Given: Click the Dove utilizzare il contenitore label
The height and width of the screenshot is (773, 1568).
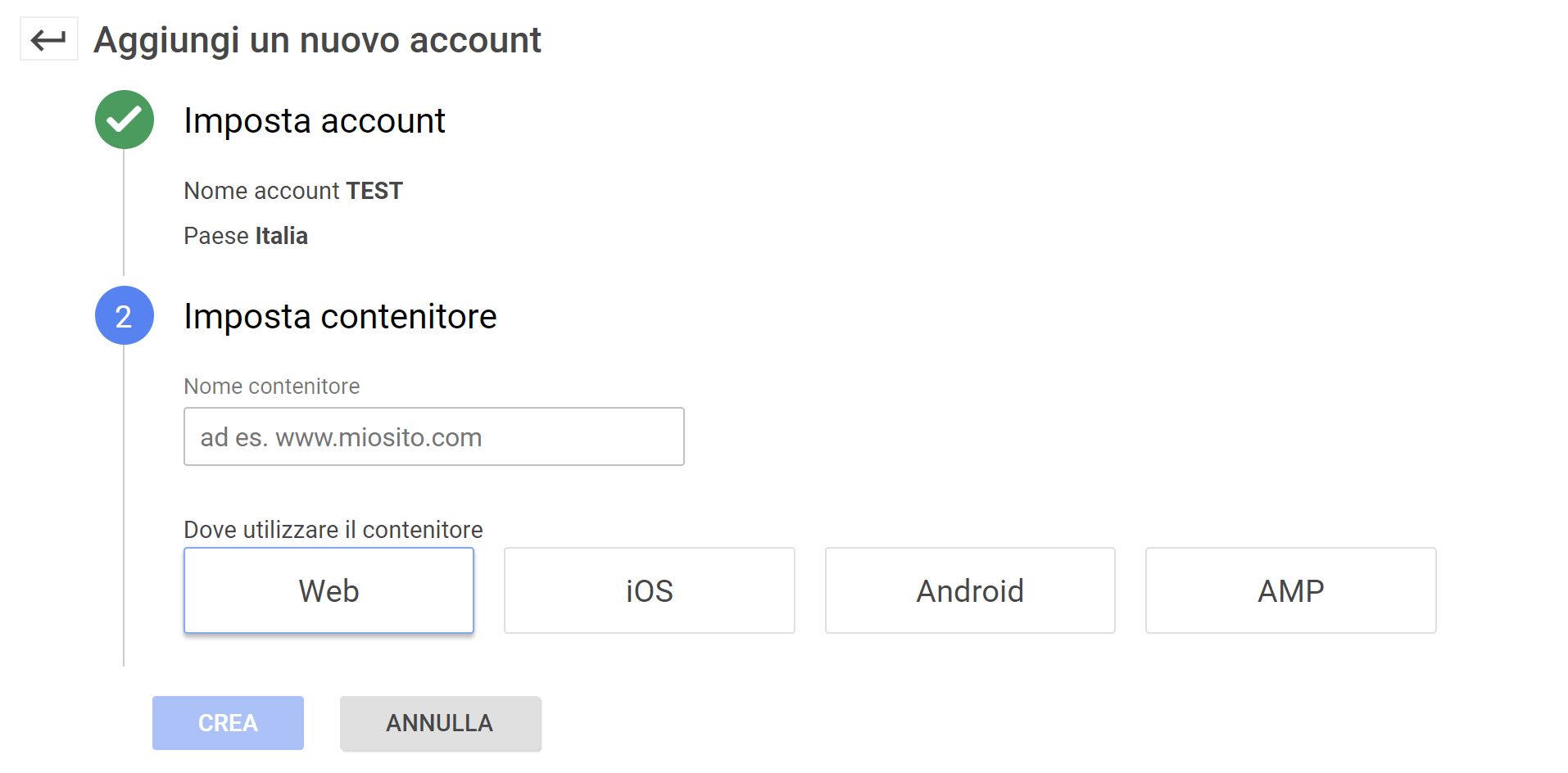Looking at the screenshot, I should pyautogui.click(x=333, y=530).
